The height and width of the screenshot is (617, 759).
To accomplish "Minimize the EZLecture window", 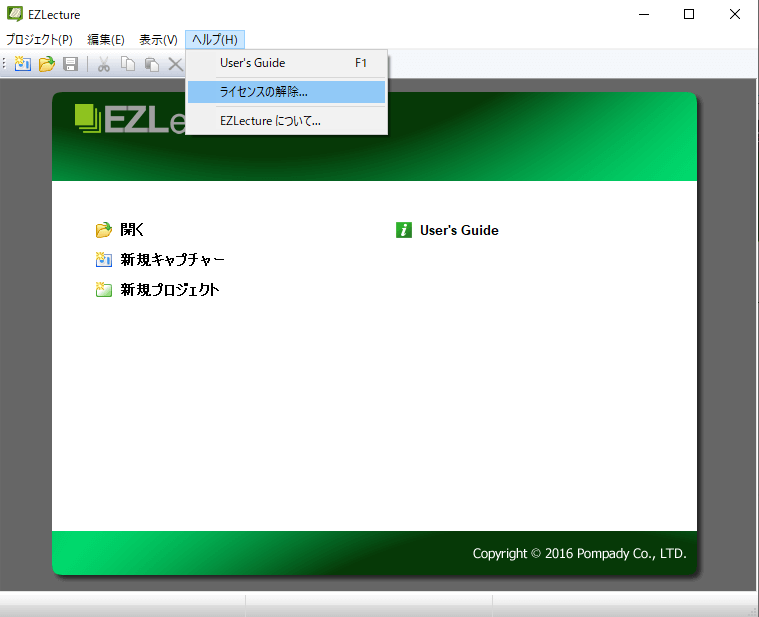I will 644,15.
